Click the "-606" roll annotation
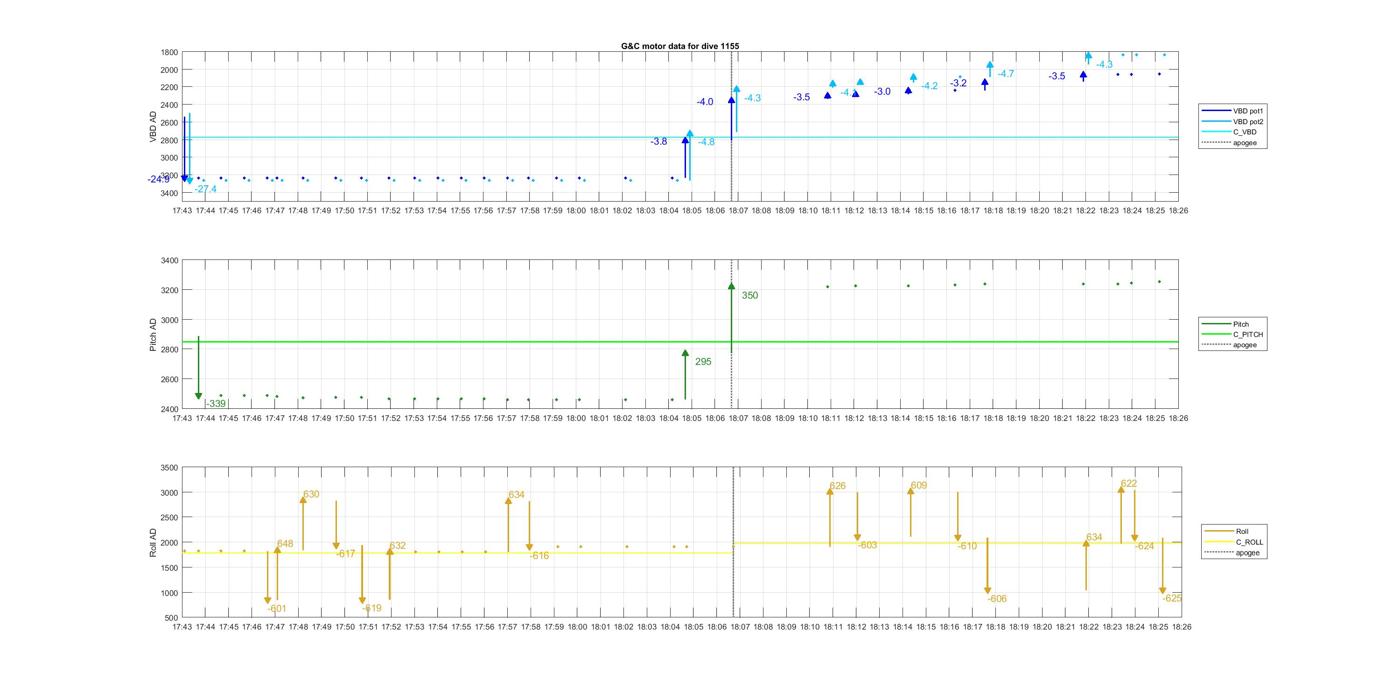Image resolution: width=1400 pixels, height=693 pixels. pyautogui.click(x=996, y=599)
